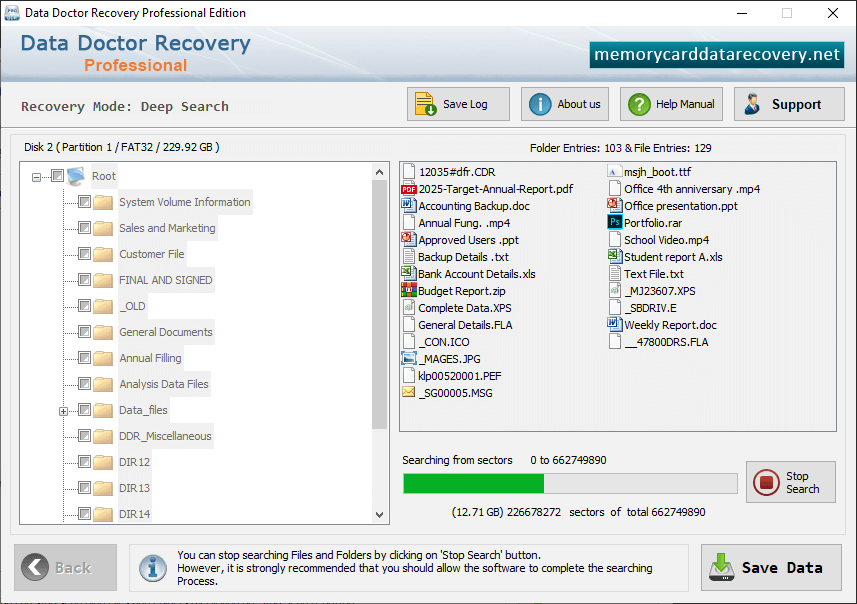Click the folder icon for Sales and Marketing
857x604 pixels.
[x=103, y=228]
